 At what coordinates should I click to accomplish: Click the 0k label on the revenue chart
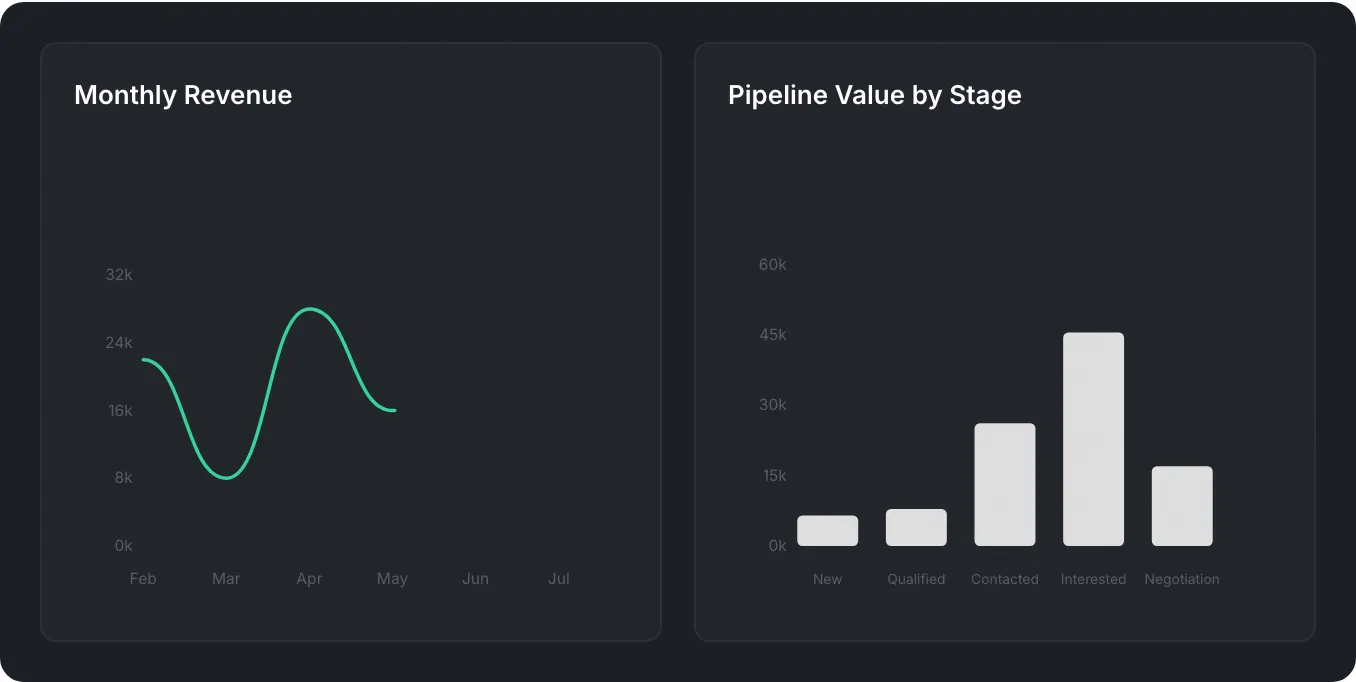122,545
